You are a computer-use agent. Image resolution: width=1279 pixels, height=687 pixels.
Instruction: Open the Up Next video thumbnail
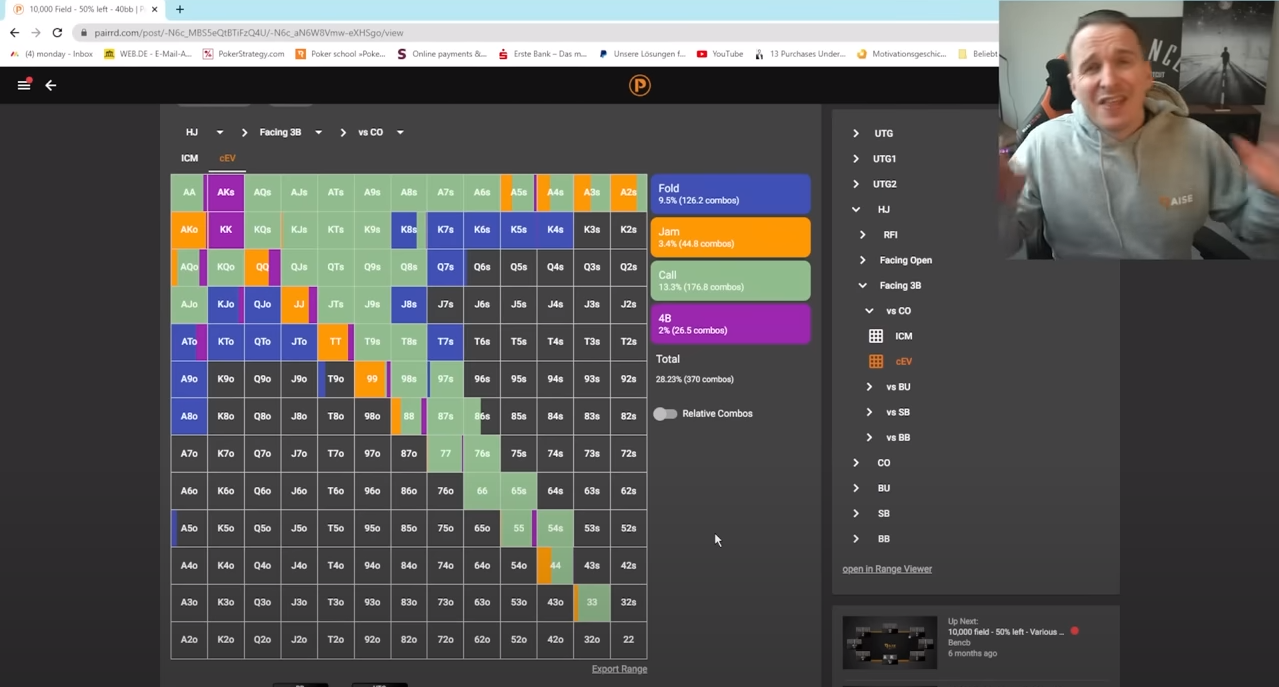[889, 641]
